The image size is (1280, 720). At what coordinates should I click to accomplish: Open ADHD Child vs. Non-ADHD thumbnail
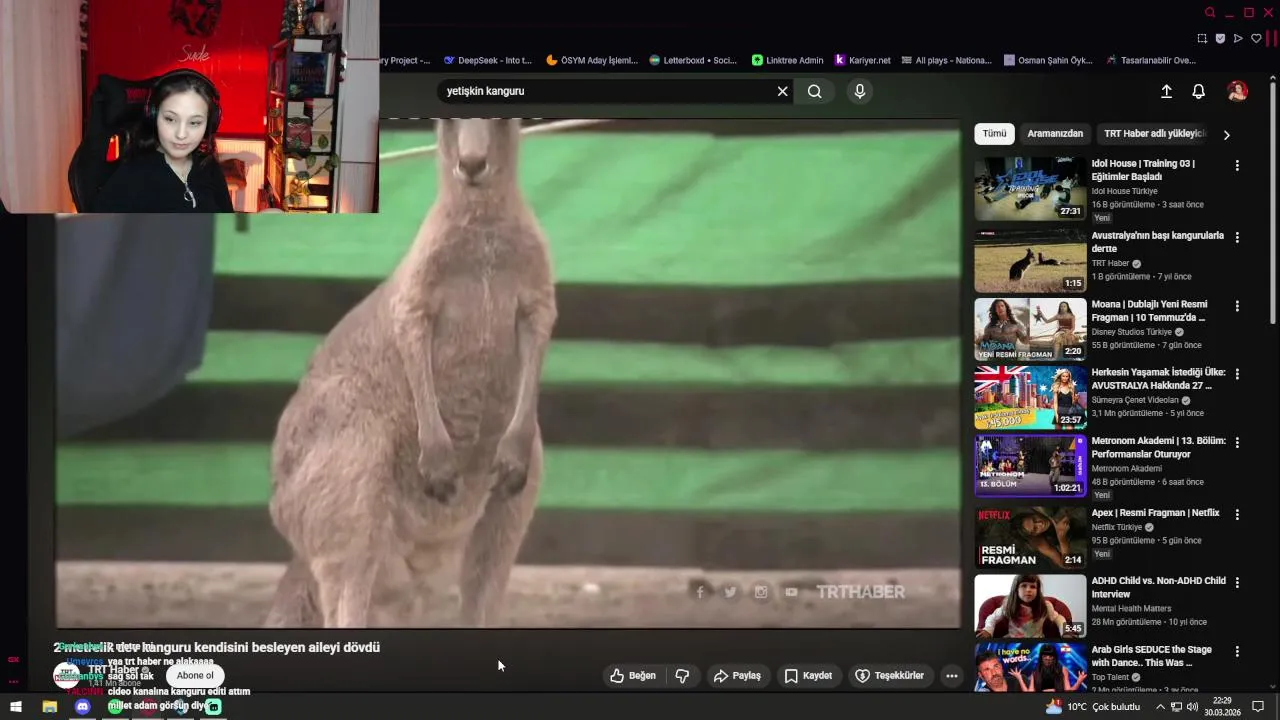1030,605
